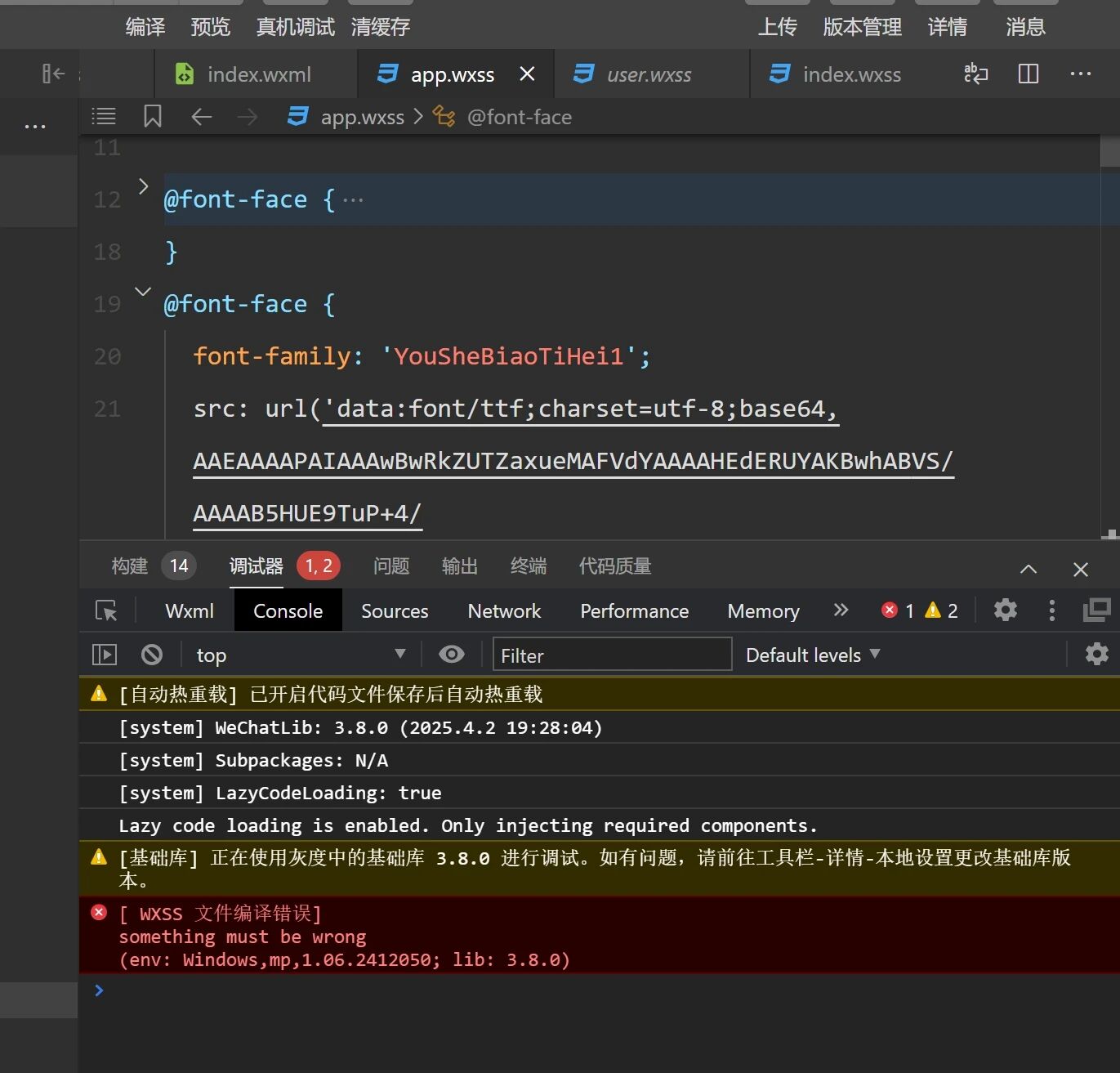Image resolution: width=1120 pixels, height=1073 pixels.
Task: Click the editor vertical scrollbar thumb
Action: pos(1109,152)
